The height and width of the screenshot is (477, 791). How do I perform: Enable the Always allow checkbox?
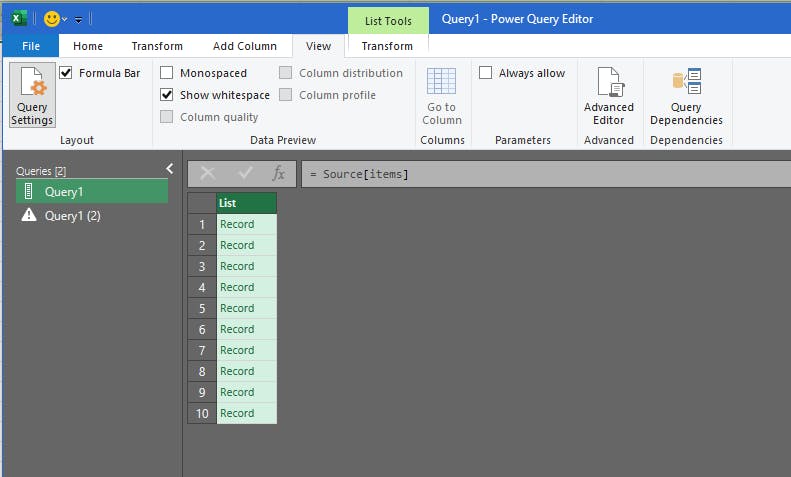tap(485, 73)
